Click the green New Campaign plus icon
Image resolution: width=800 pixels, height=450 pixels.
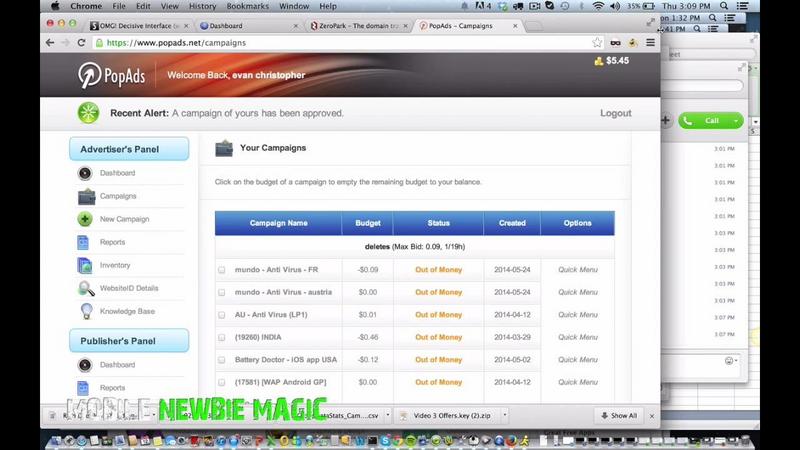point(85,219)
